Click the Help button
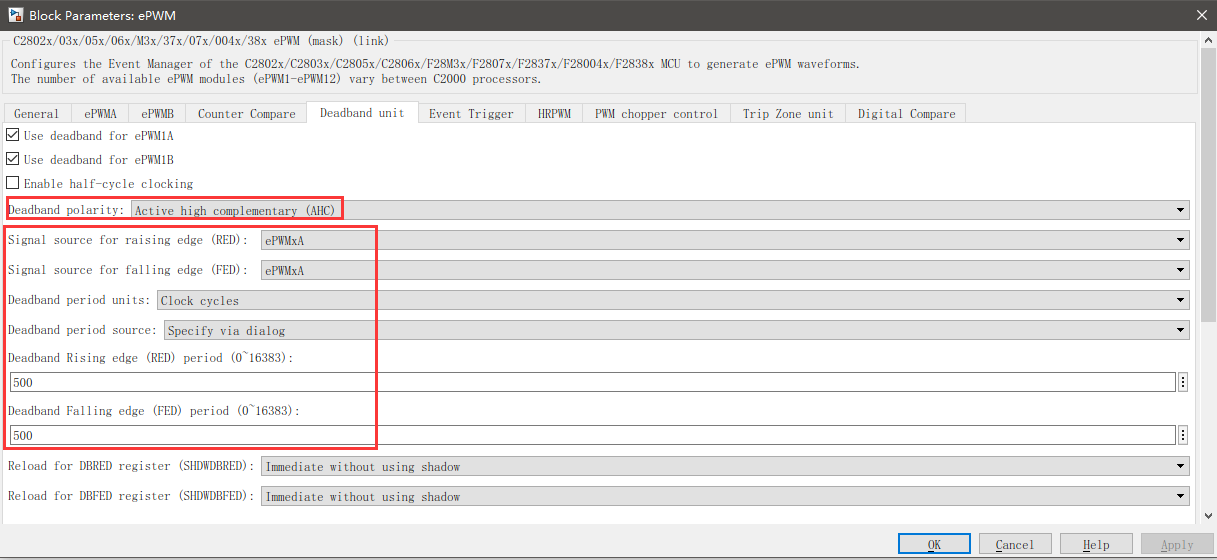 [1096, 544]
